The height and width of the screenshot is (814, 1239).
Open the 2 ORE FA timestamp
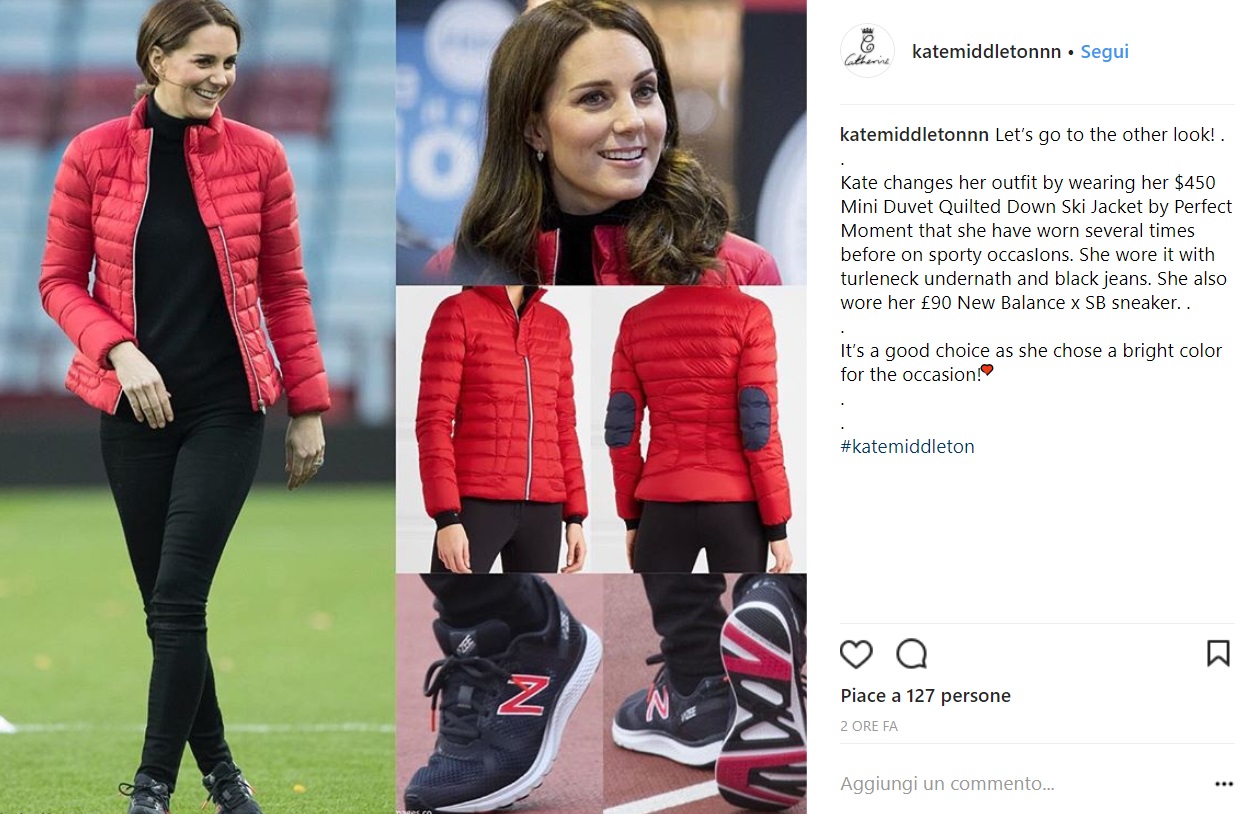click(x=869, y=727)
